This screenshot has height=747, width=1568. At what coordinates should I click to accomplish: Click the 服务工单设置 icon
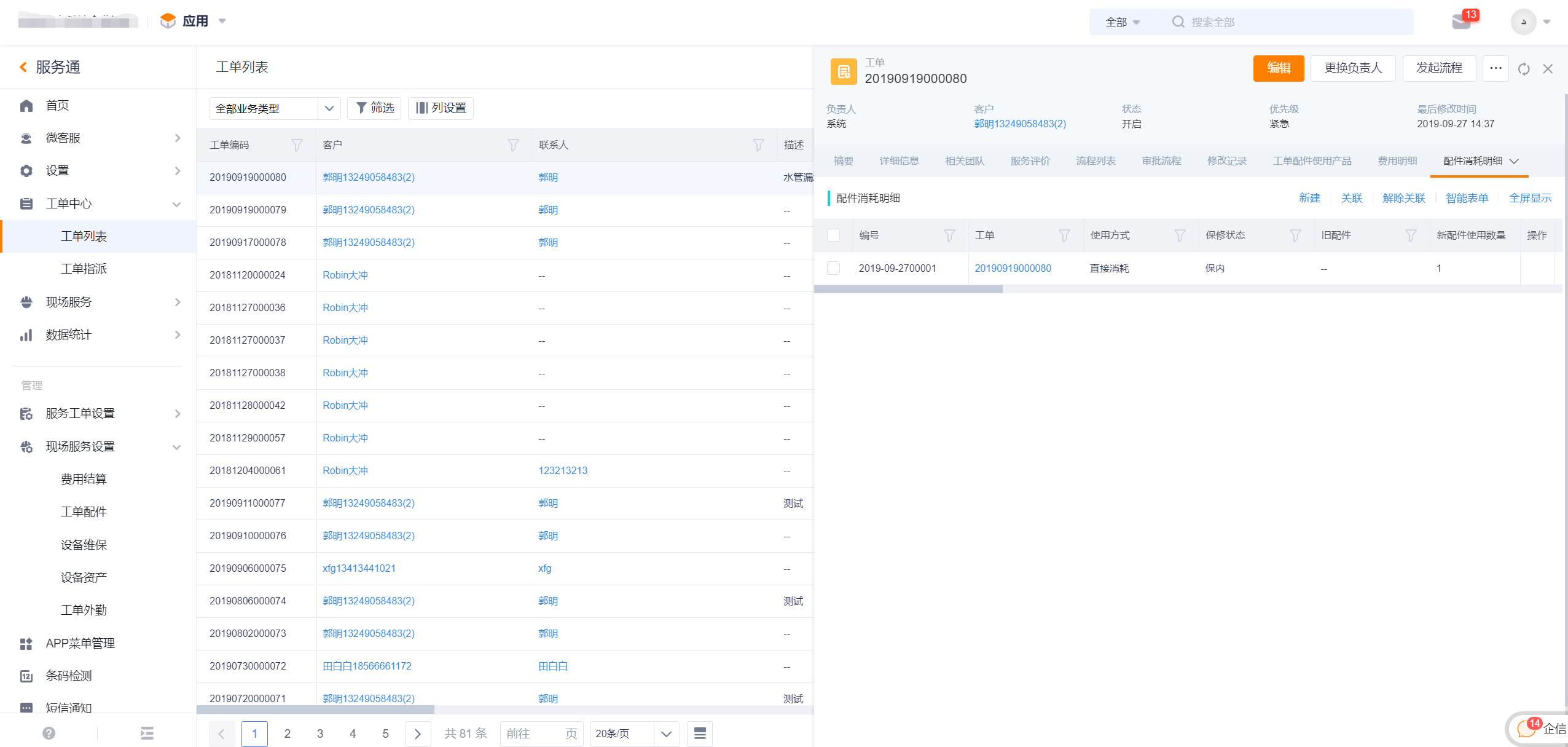pos(26,414)
